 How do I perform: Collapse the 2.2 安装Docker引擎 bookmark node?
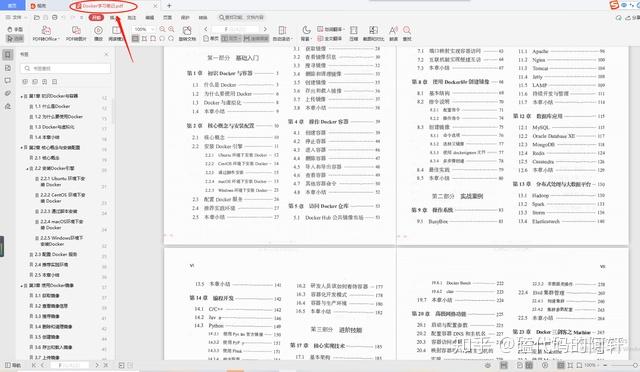[x=27, y=168]
